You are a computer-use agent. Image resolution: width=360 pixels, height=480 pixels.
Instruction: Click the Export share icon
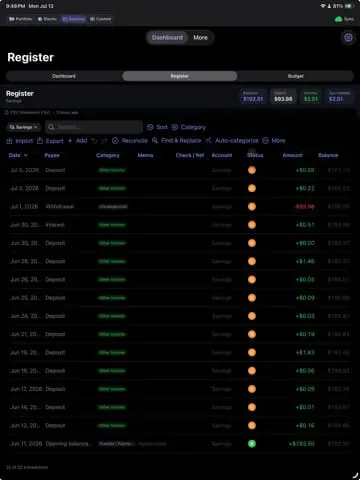click(x=40, y=141)
